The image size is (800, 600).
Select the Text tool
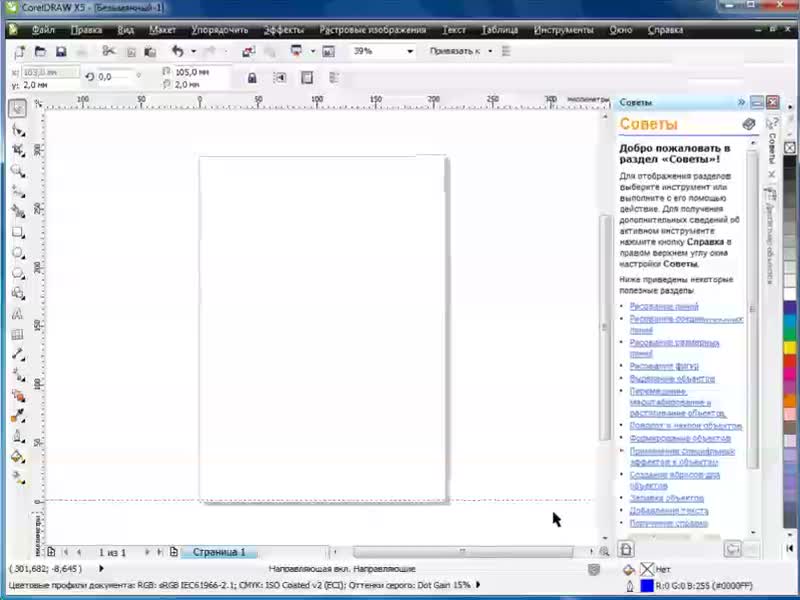click(18, 314)
